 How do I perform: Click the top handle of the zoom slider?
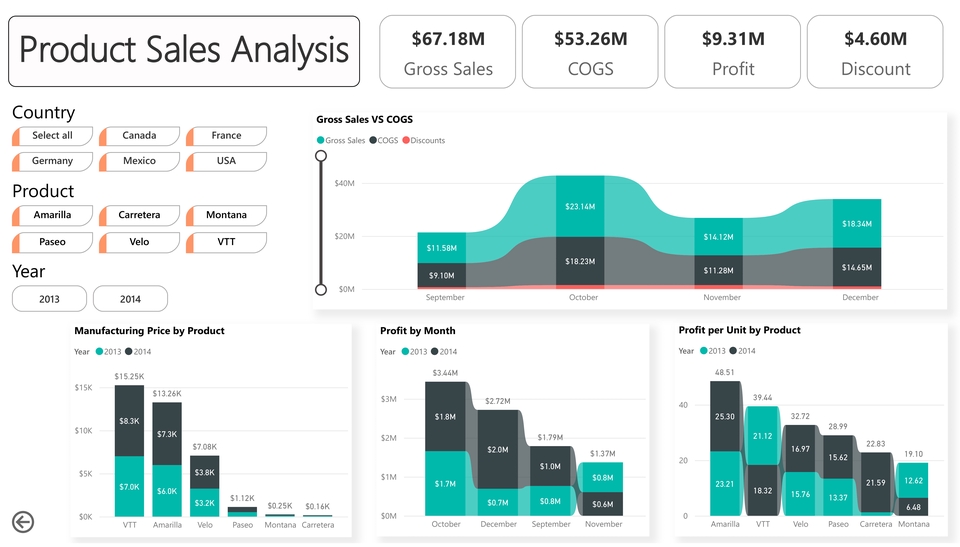click(x=321, y=156)
